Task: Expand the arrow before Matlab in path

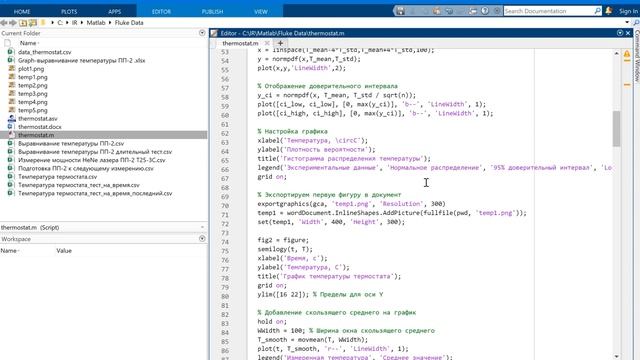Action: (x=82, y=23)
